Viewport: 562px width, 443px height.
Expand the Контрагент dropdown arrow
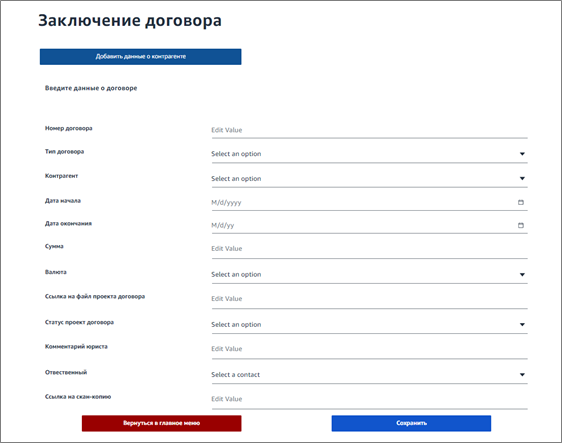coord(522,178)
